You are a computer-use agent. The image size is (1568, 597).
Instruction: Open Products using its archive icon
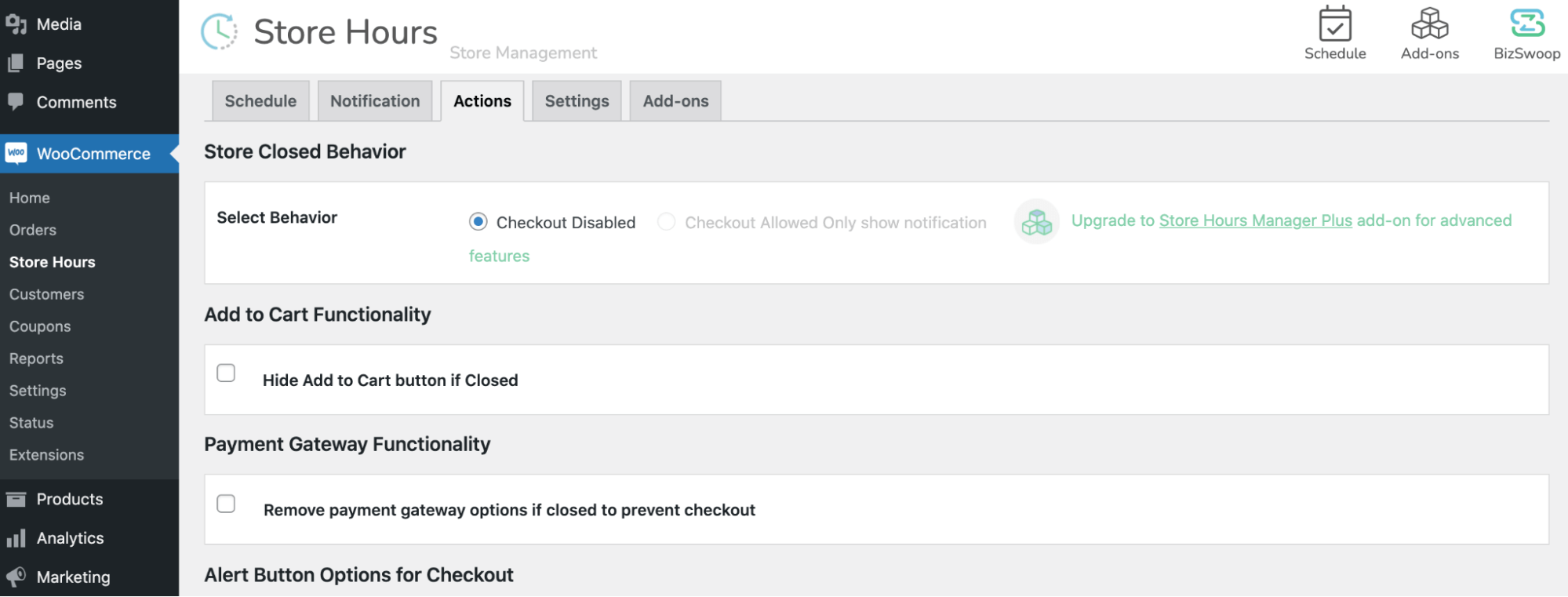pyautogui.click(x=16, y=499)
